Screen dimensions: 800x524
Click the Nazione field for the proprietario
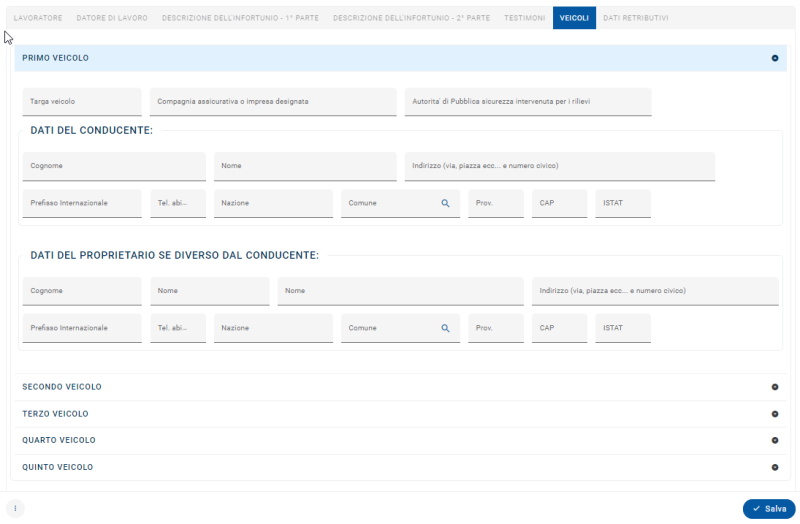[273, 328]
